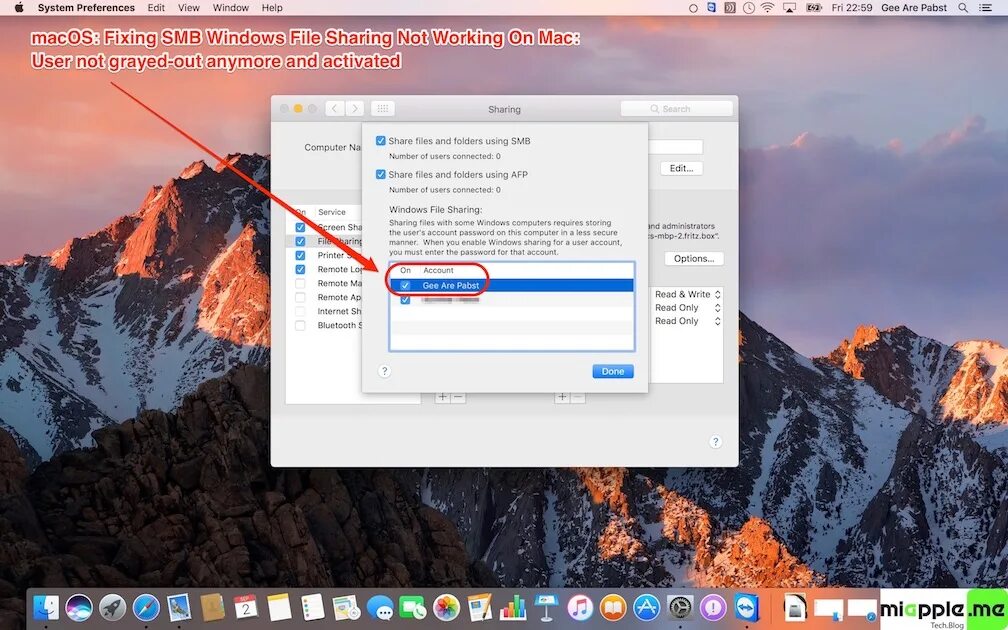Uncheck Gee Are Pabst account checkbox
Screen dimensions: 1008x630
point(405,285)
